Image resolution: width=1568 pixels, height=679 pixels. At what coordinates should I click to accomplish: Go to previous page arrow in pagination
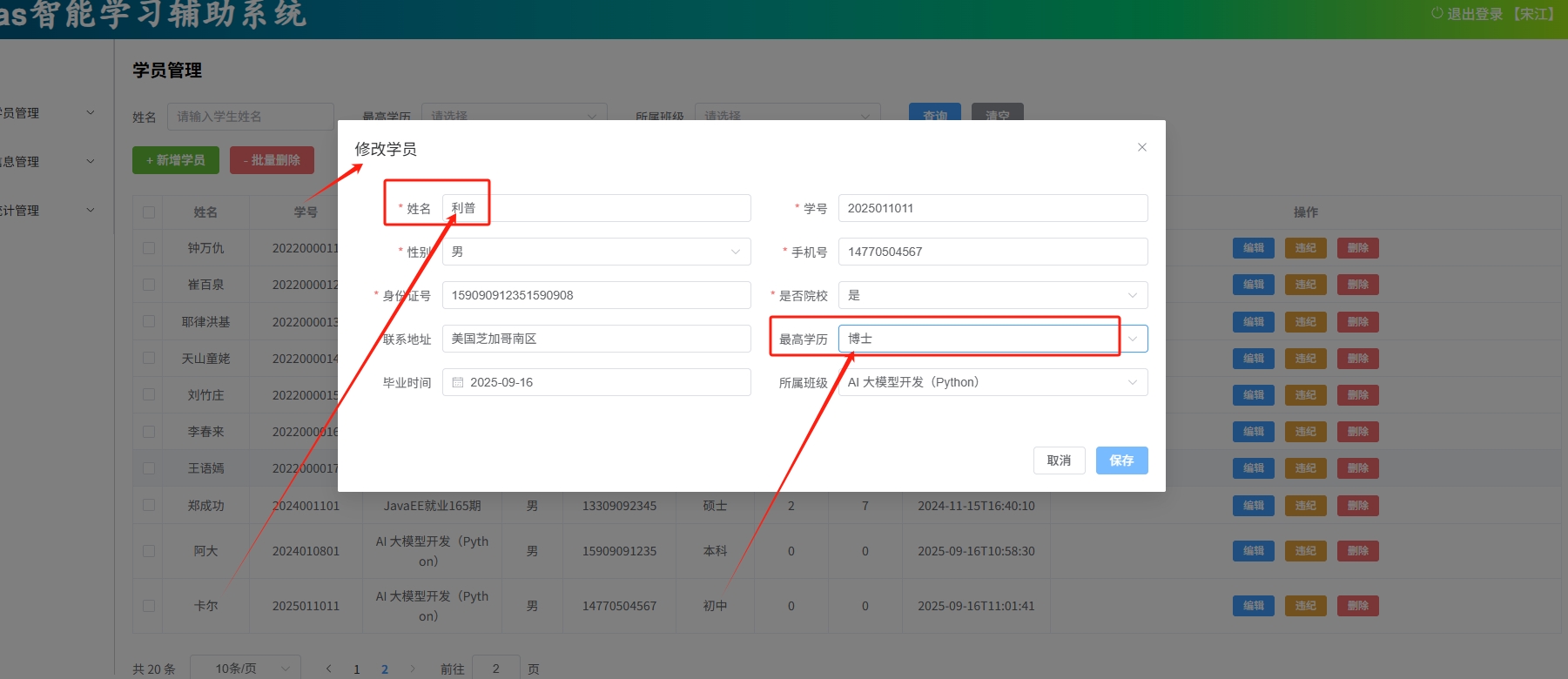point(328,669)
